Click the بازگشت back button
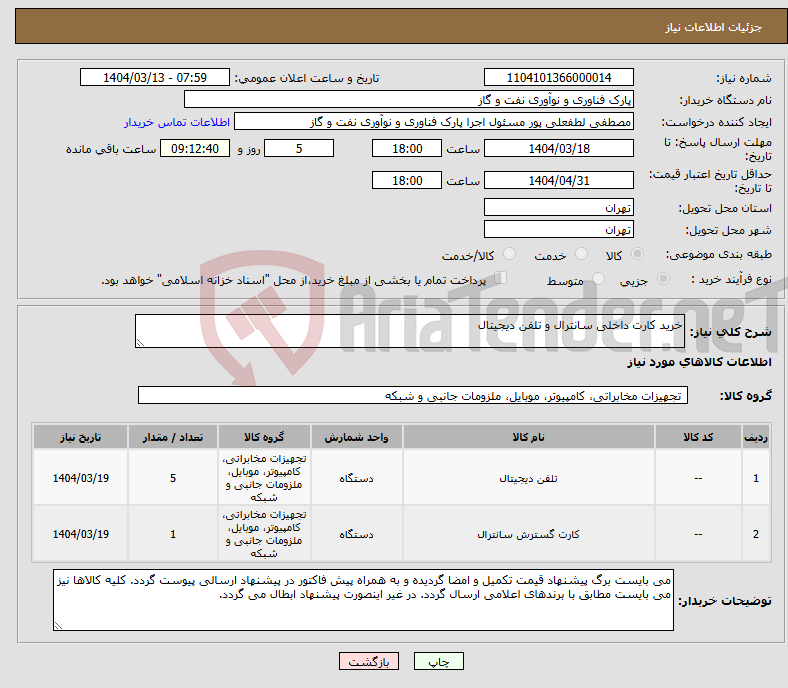788x688 pixels. 369,661
